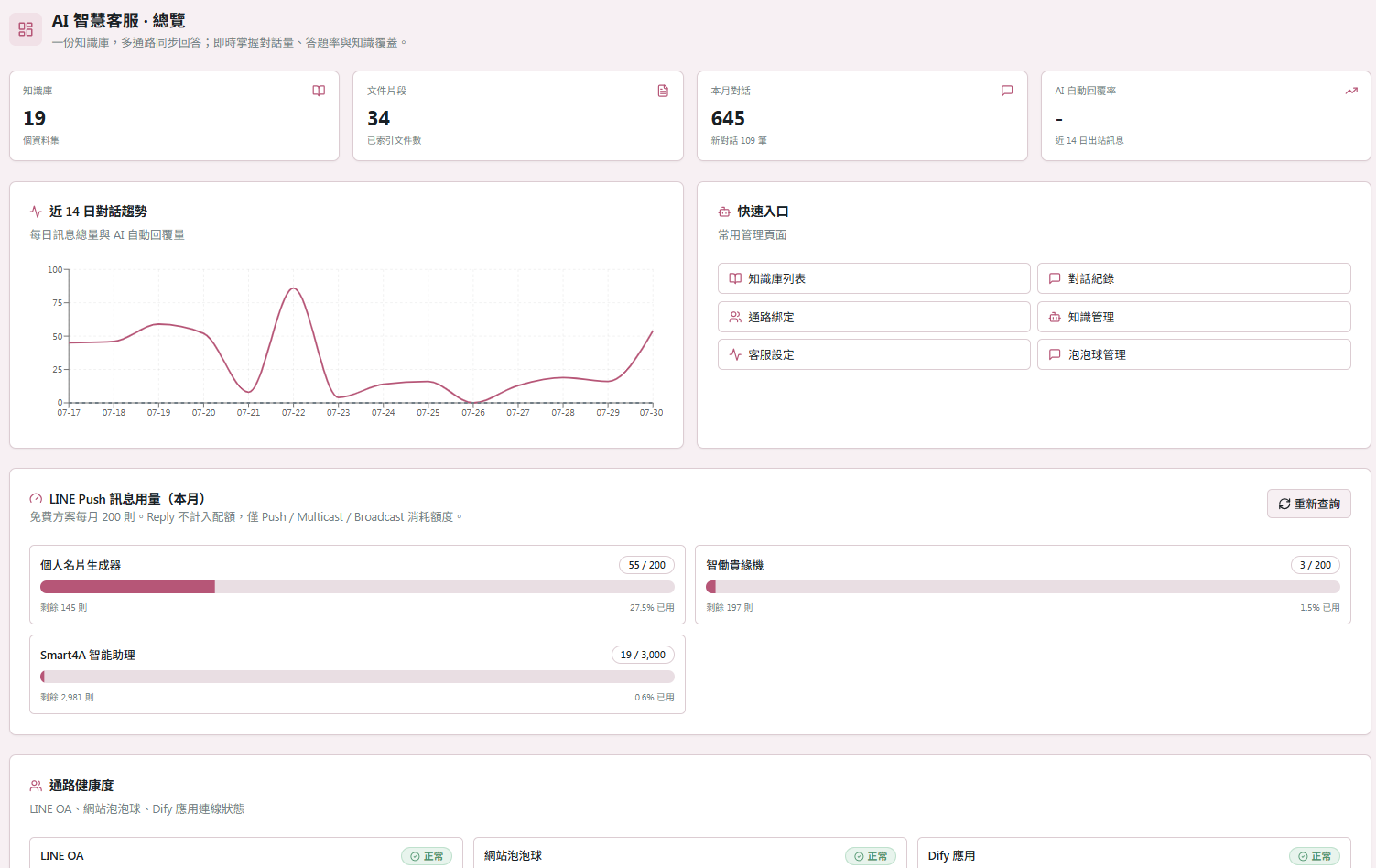1376x868 pixels.
Task: Click the 3 / 200 usage badge
Action: pos(1316,565)
